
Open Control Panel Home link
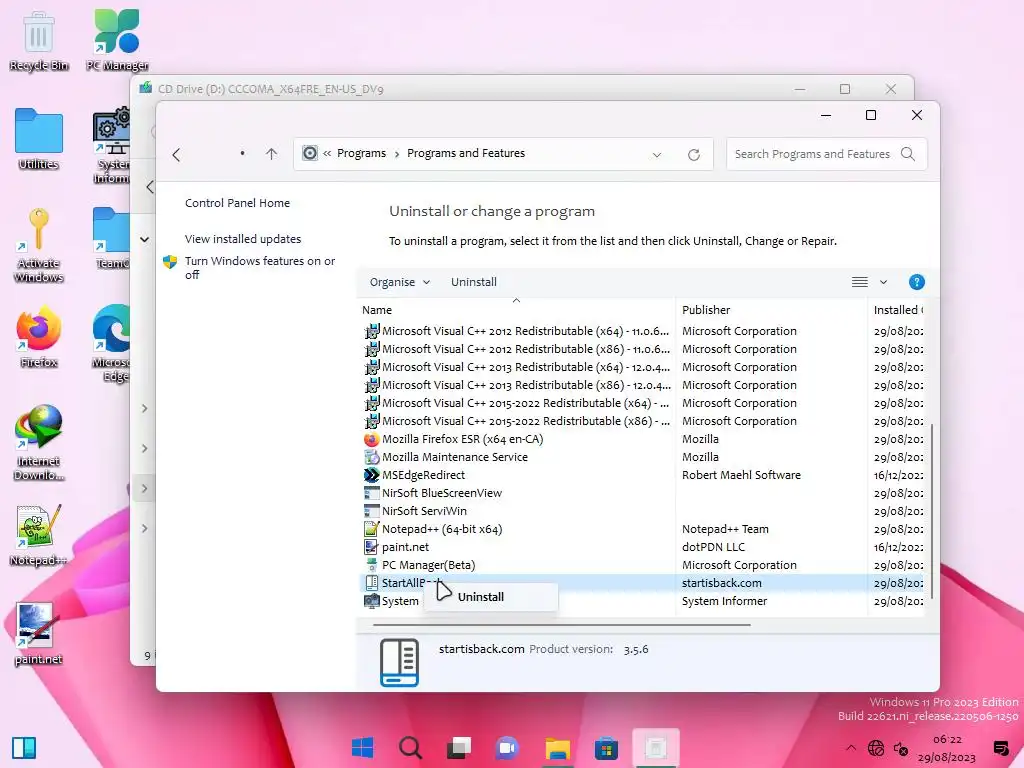pos(237,203)
